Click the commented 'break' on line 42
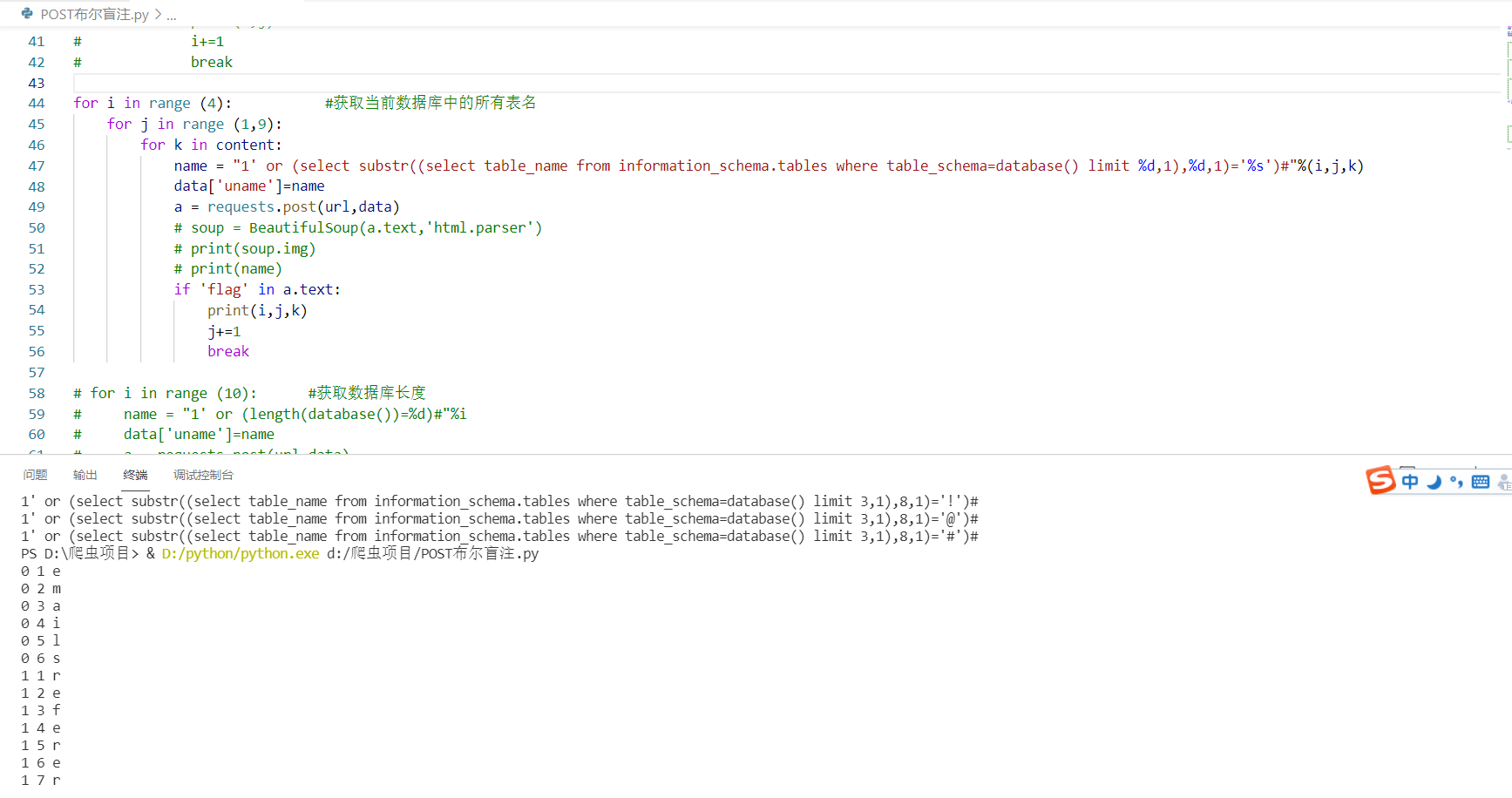Image resolution: width=1512 pixels, height=798 pixels. 212,63
